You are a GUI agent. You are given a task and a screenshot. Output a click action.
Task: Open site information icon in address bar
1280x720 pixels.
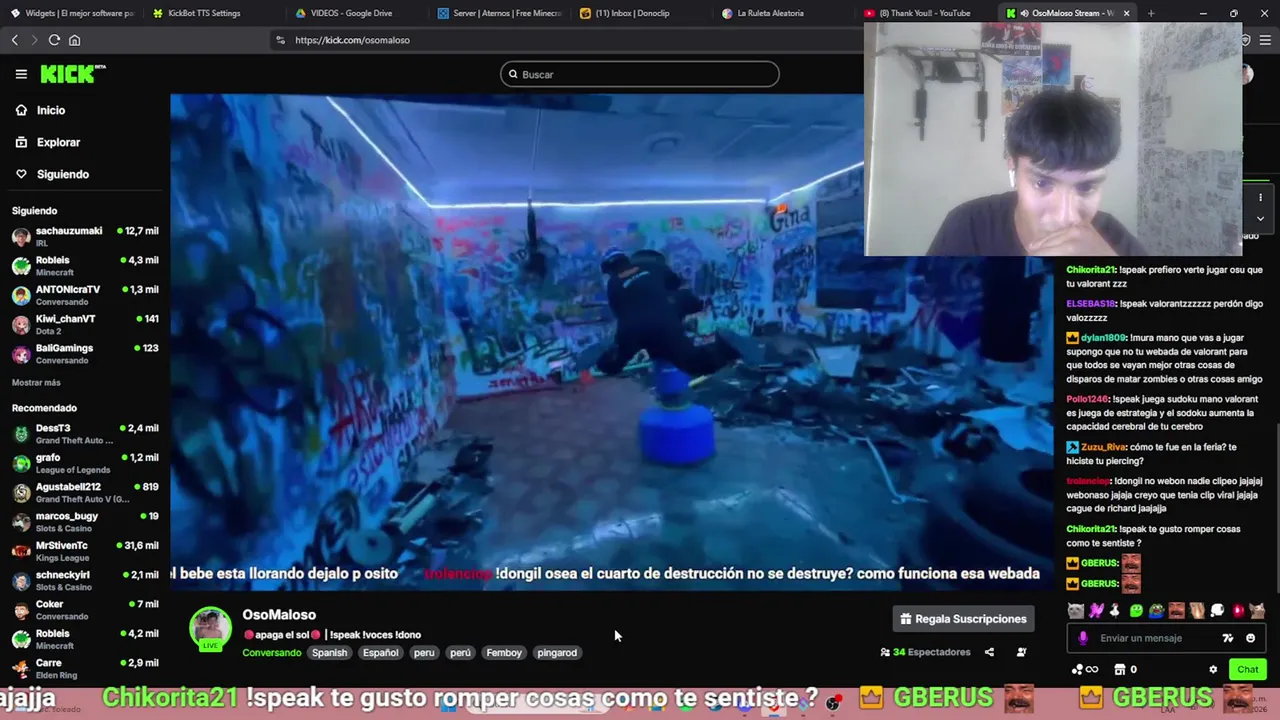[280, 40]
